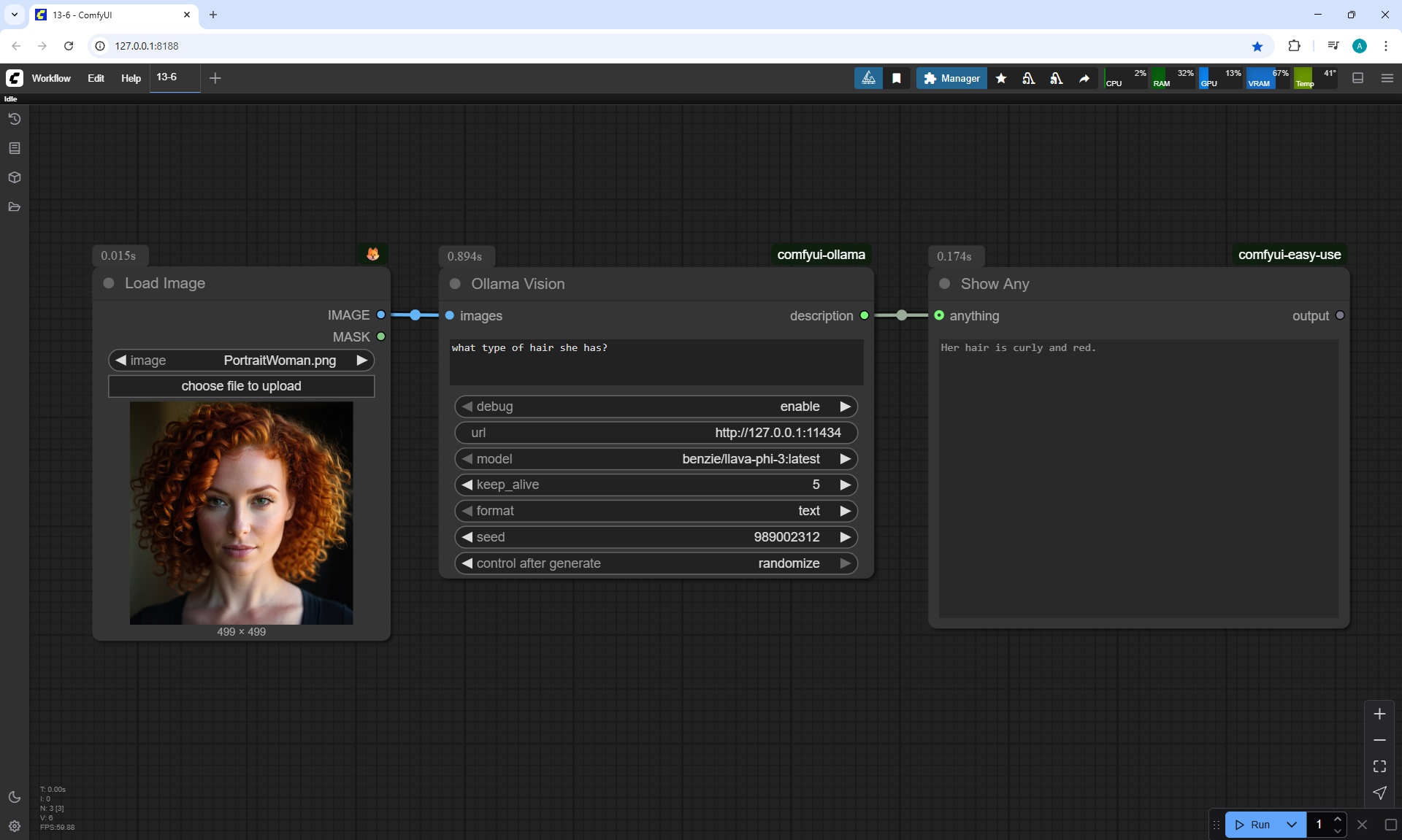
Task: Open the workflows folder sidebar icon
Action: point(15,207)
